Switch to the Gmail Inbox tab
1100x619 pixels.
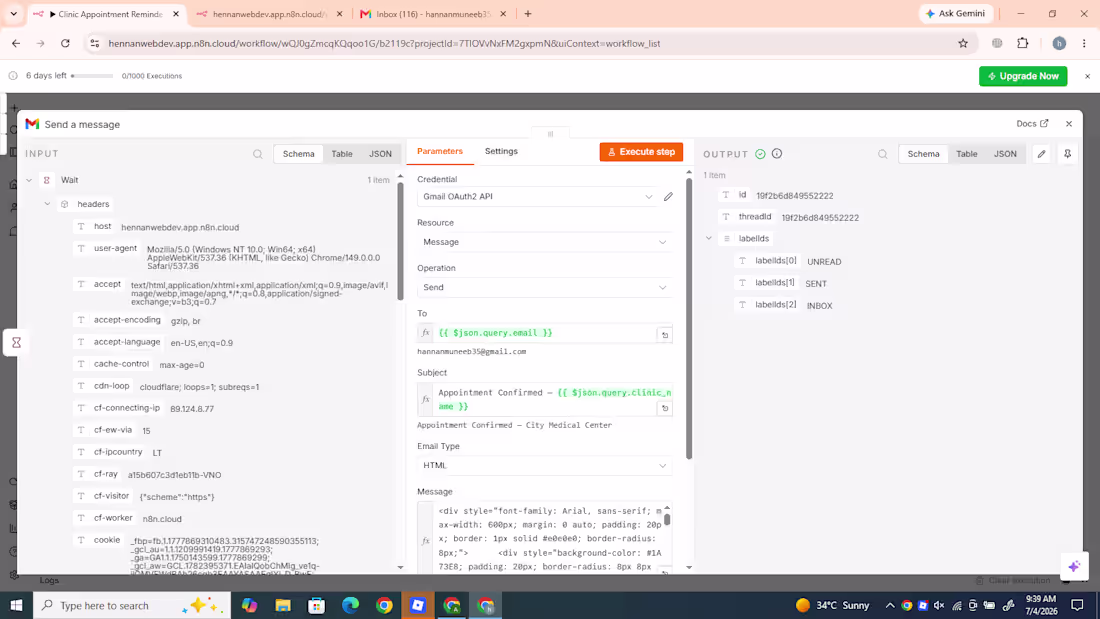click(434, 14)
